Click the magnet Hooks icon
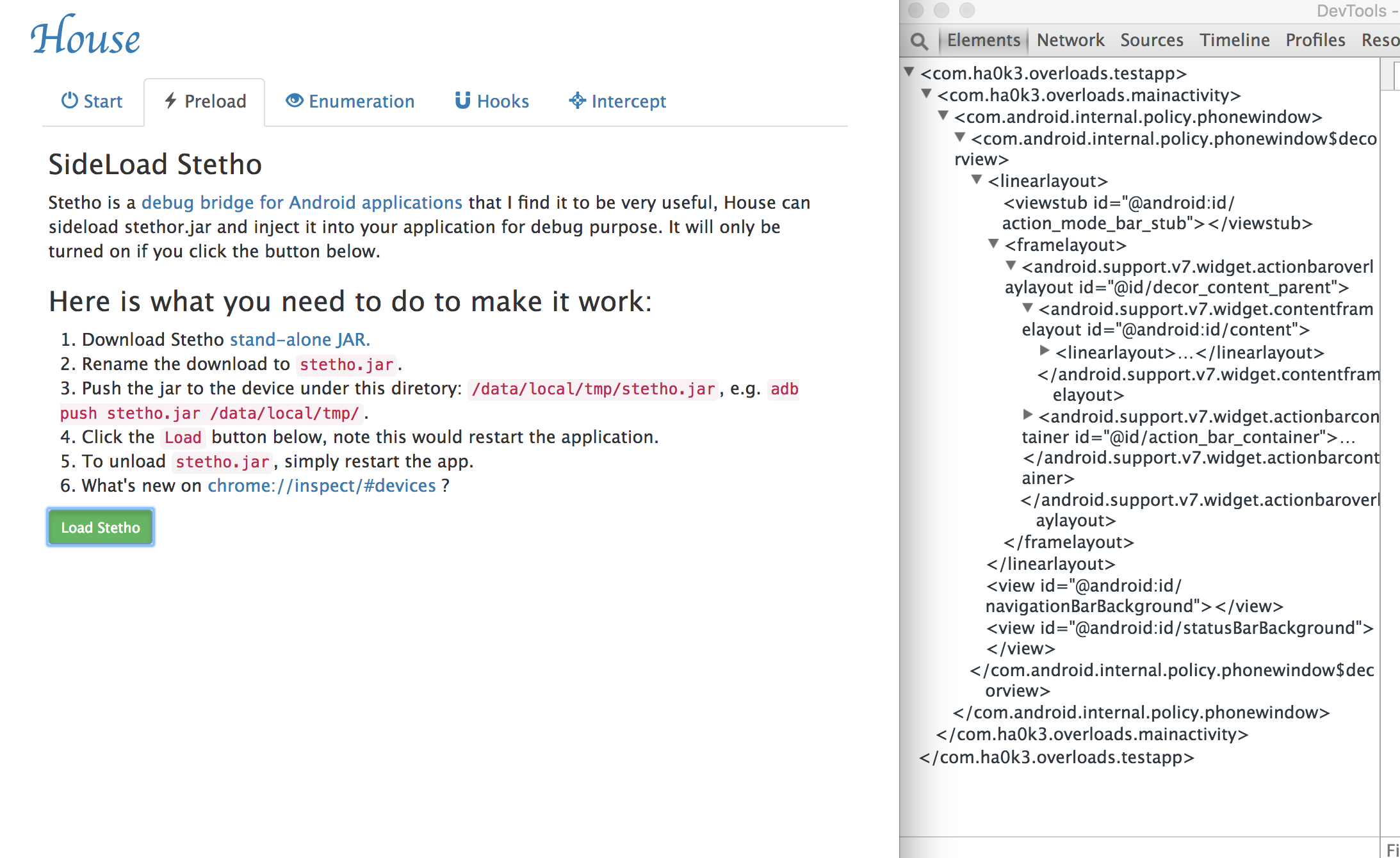The width and height of the screenshot is (1400, 858). 462,101
